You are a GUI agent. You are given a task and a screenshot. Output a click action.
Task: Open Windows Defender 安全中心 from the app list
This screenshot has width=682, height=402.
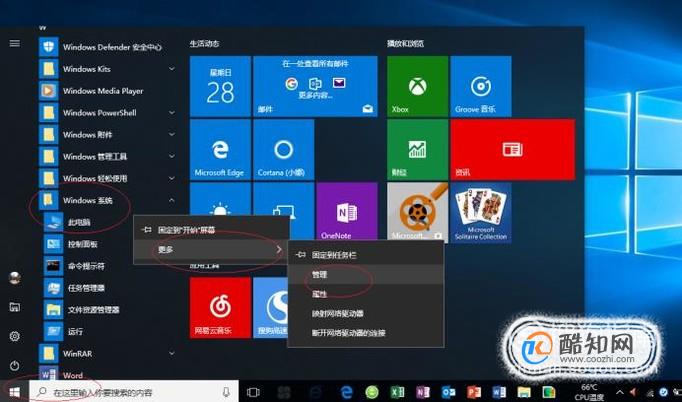pos(107,47)
